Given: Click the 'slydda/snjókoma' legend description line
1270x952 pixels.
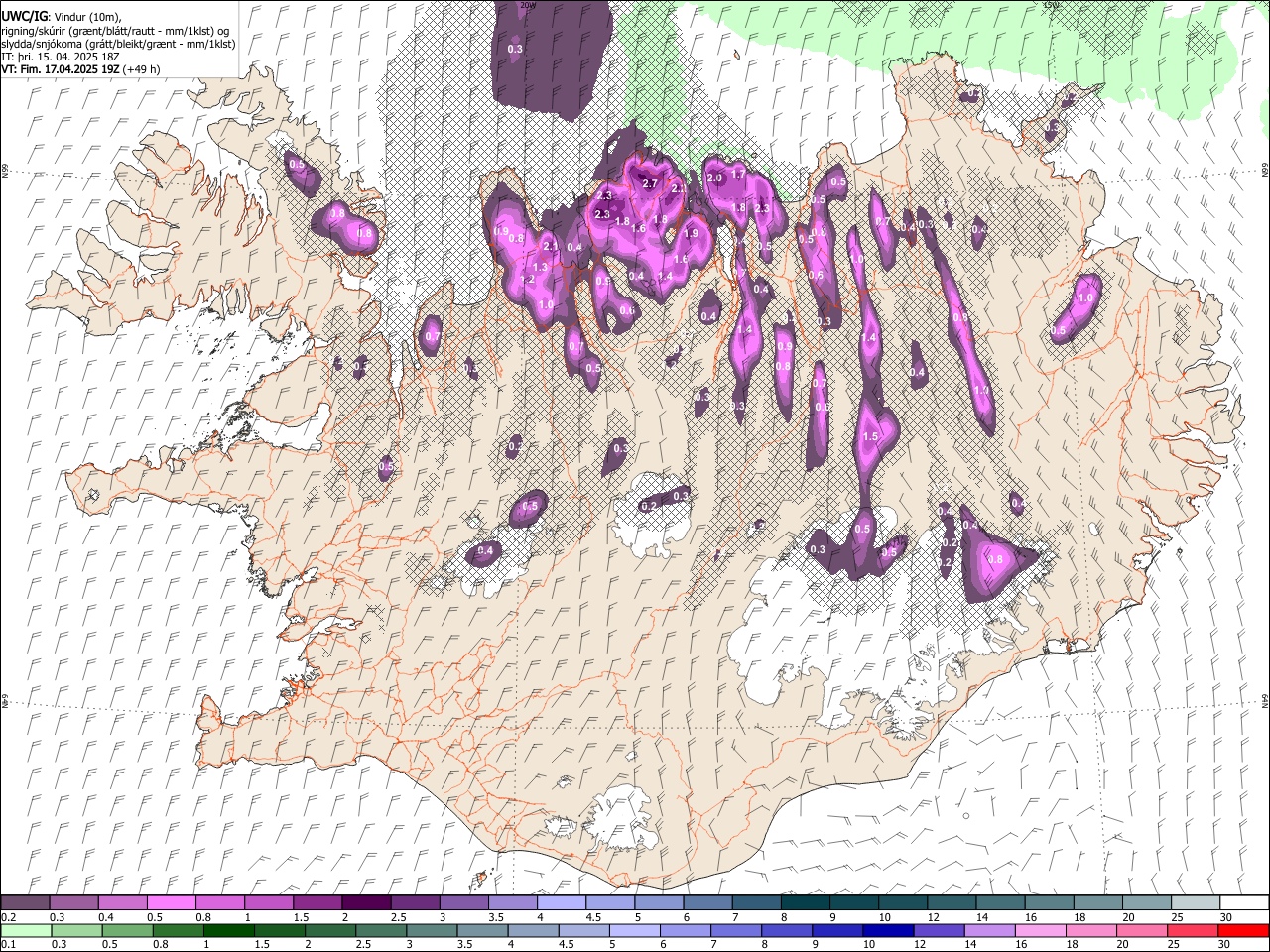Looking at the screenshot, I should click(x=118, y=44).
